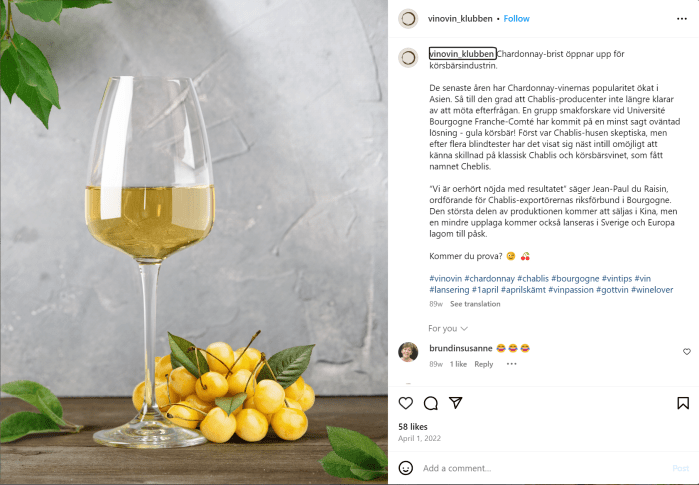Image resolution: width=699 pixels, height=485 pixels.
Task: Follow the vinovin_klubben account
Action: click(x=516, y=19)
